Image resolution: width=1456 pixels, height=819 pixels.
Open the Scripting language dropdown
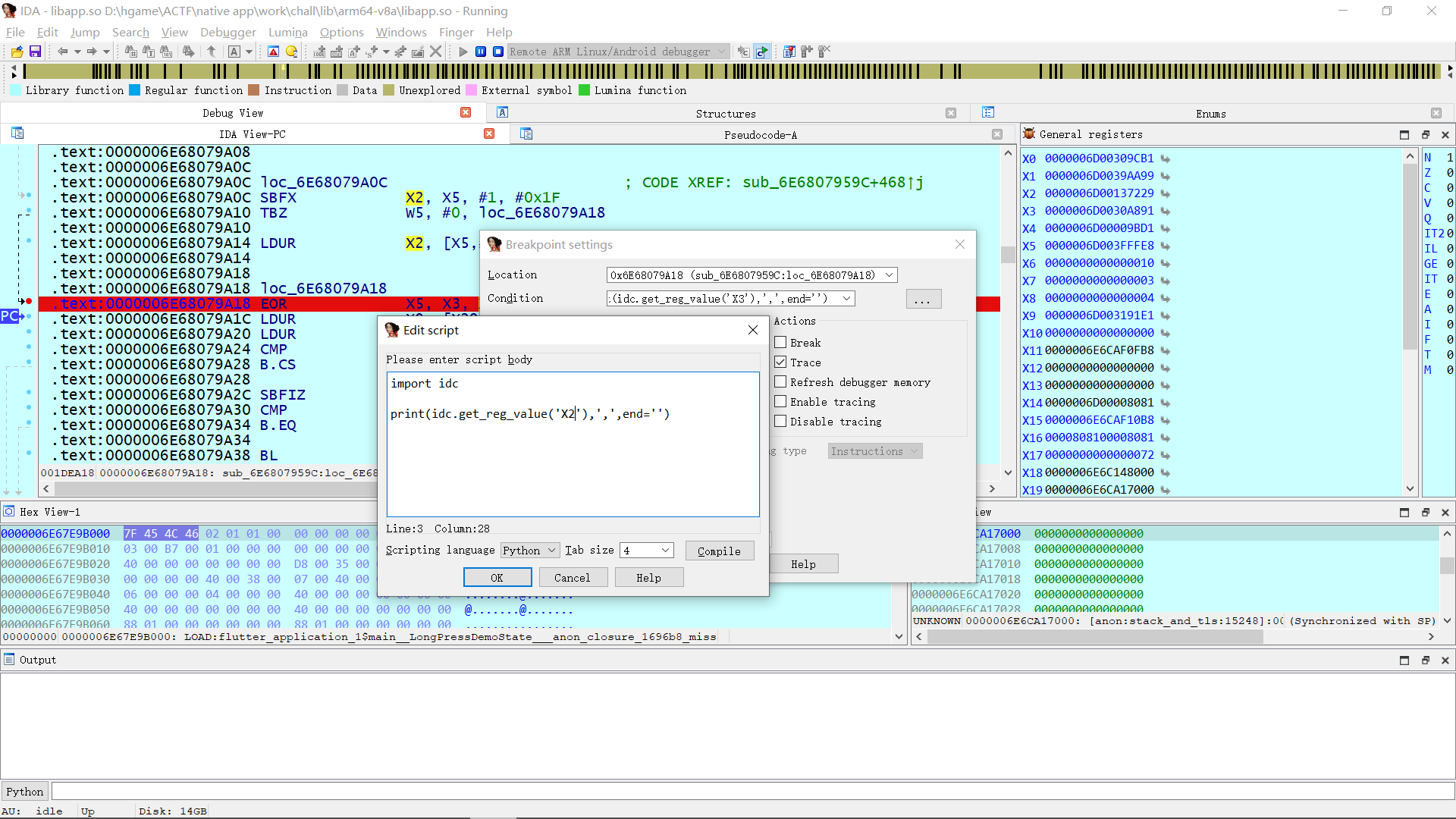point(529,550)
